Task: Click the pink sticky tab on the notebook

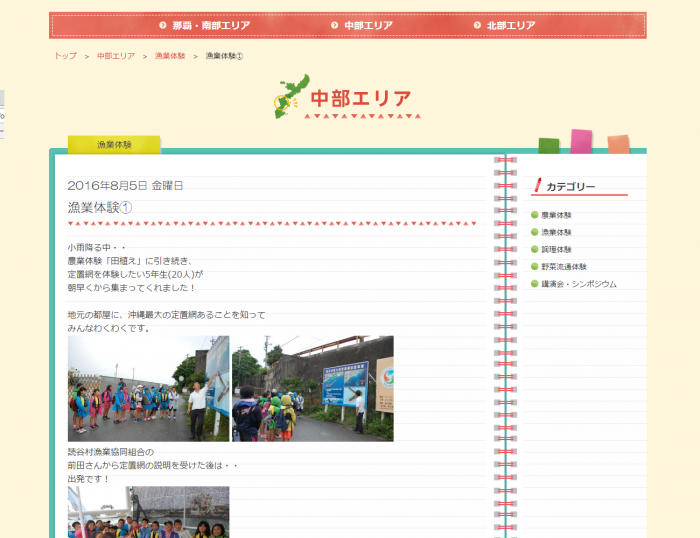Action: (x=581, y=142)
